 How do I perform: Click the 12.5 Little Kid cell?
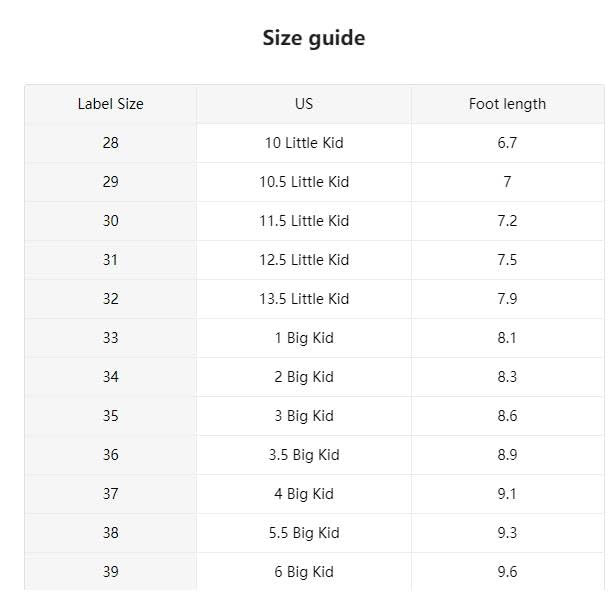pos(304,260)
